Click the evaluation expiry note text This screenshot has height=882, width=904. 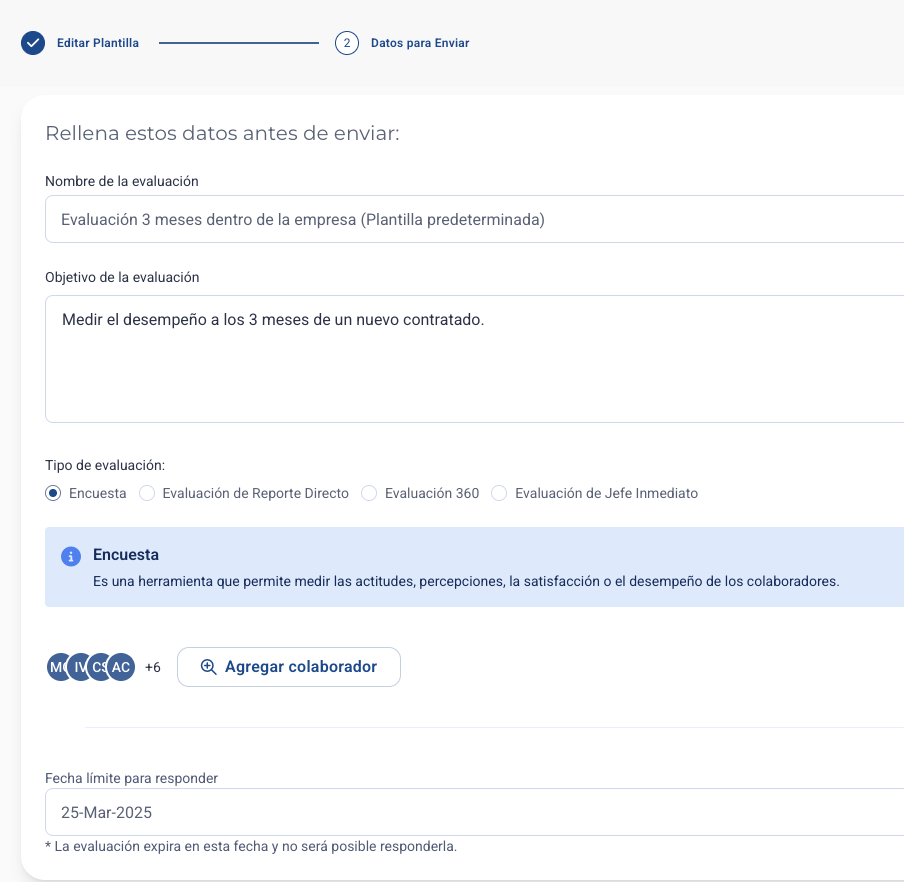click(251, 846)
